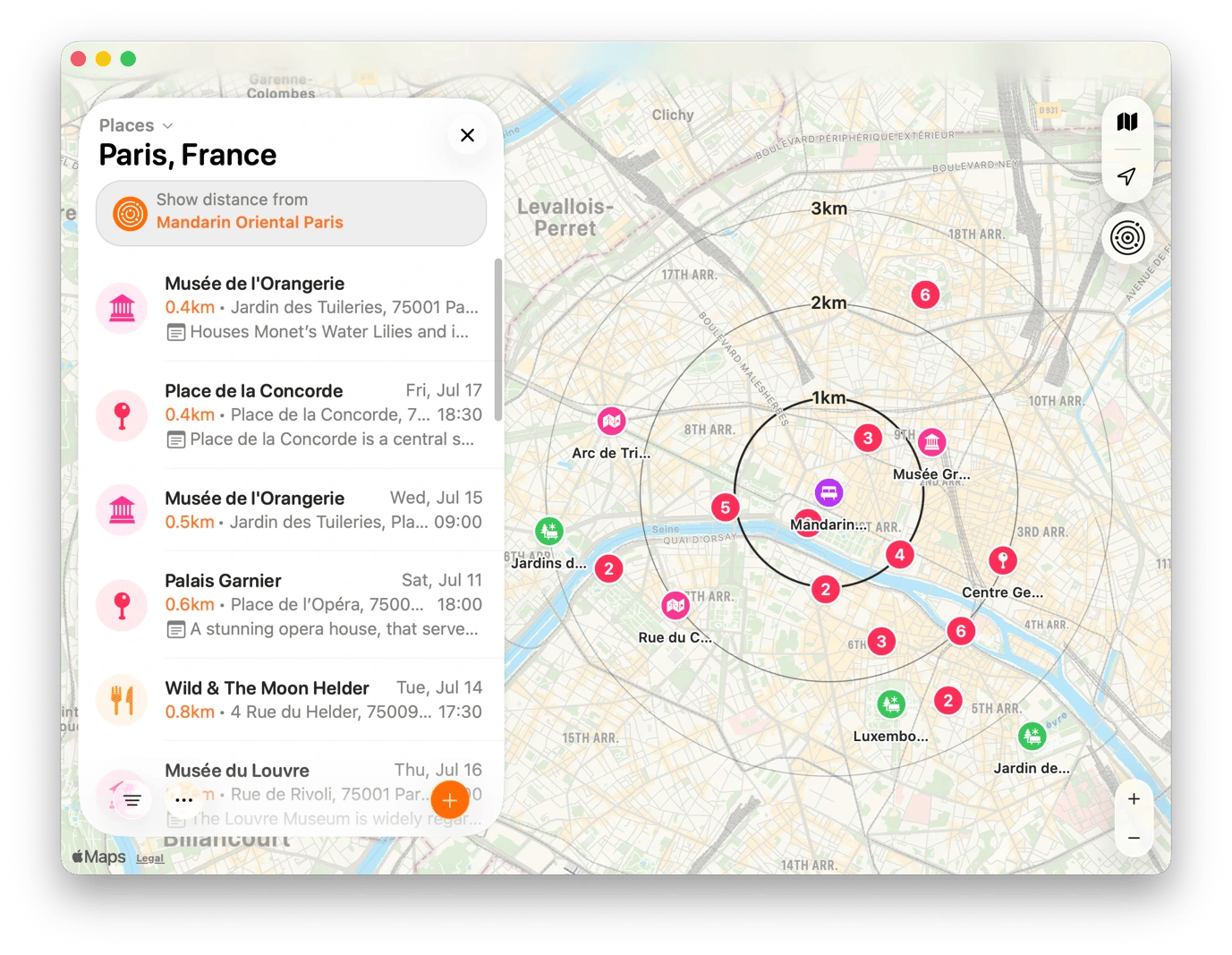Click cluster marker 6 beside the Seine

961,631
